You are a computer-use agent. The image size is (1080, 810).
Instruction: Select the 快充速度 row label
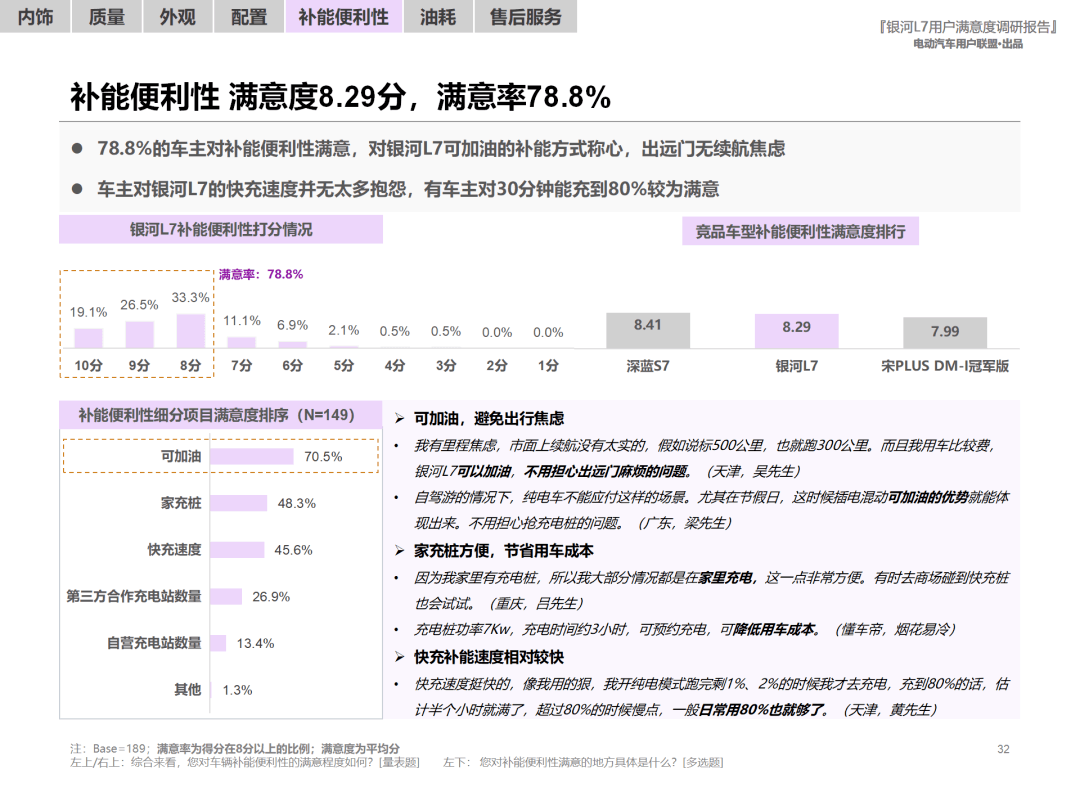(174, 550)
